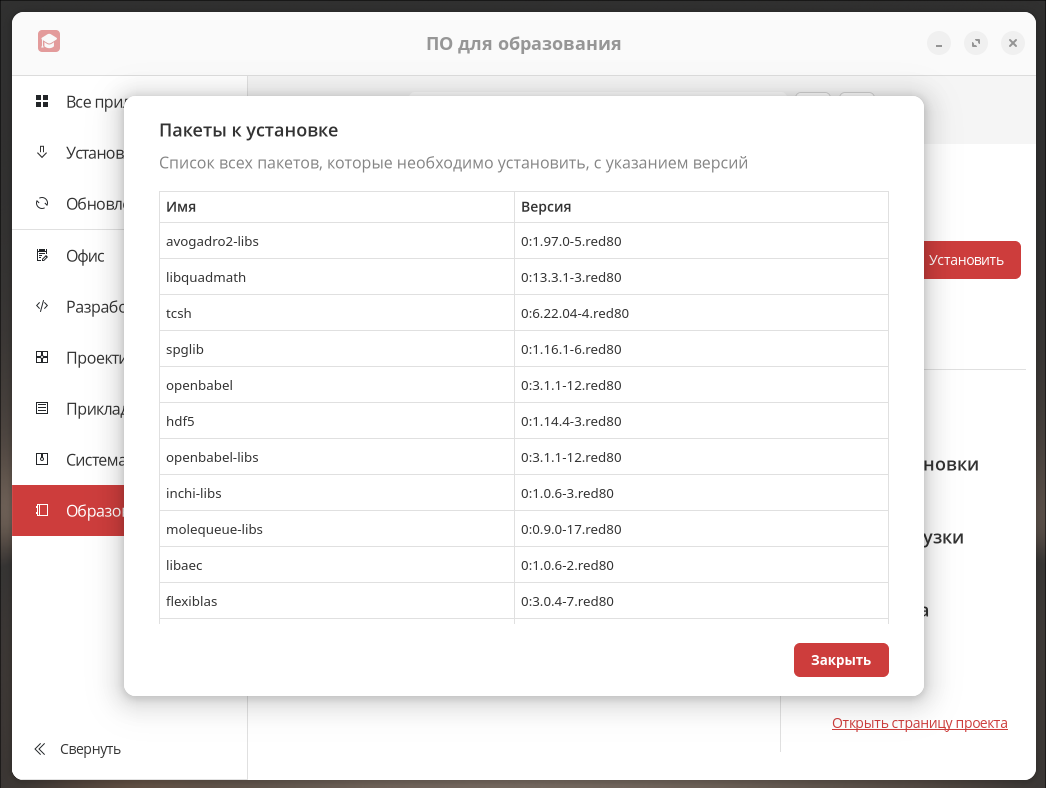Screen dimensions: 1046x788
Task: Close the package list with 'Закрыть'
Action: (x=841, y=660)
